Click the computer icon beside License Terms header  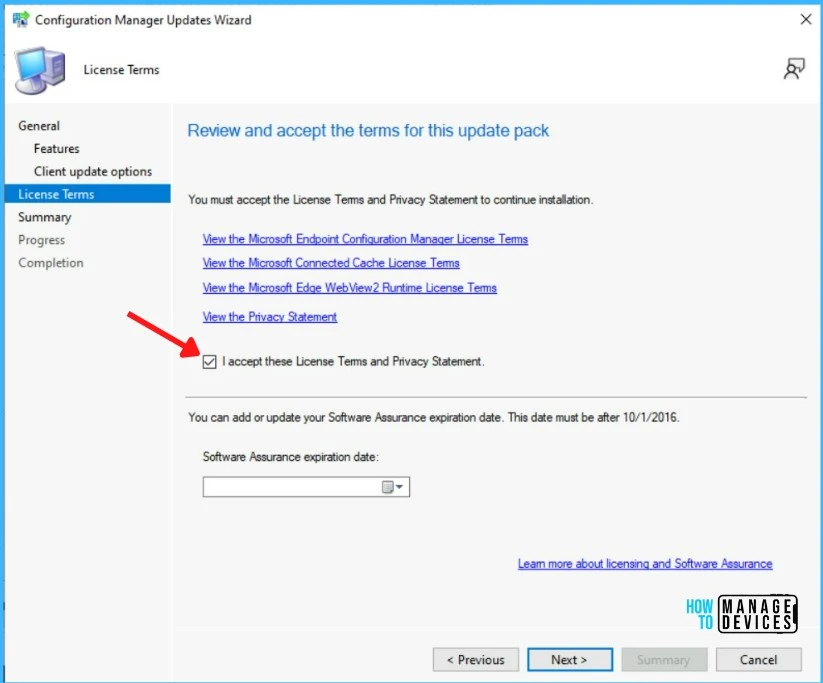(40, 70)
